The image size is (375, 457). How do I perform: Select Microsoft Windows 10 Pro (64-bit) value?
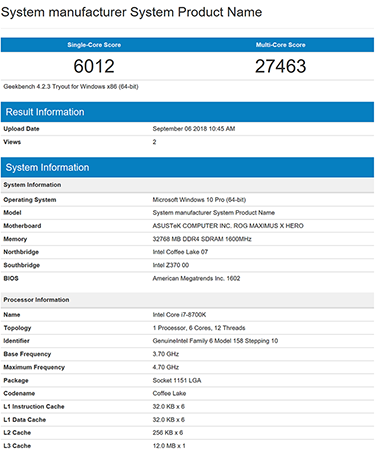[199, 200]
